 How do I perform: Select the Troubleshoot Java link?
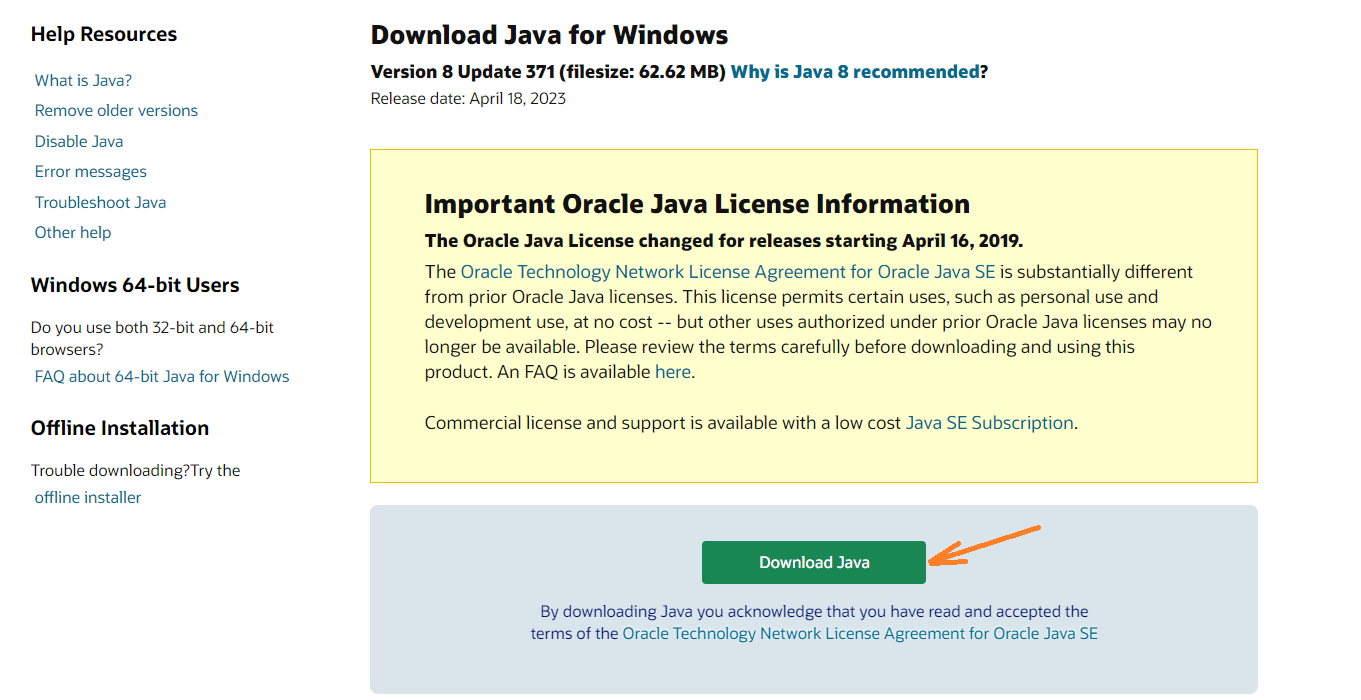pyautogui.click(x=100, y=202)
